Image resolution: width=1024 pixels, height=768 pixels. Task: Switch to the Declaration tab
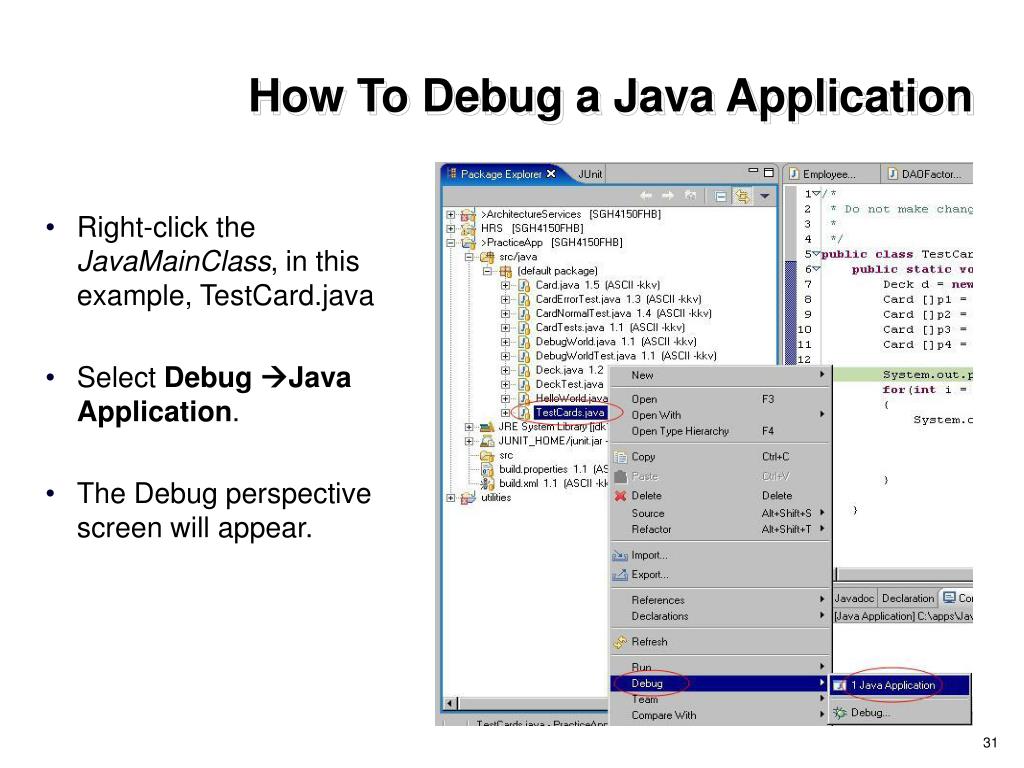click(907, 598)
